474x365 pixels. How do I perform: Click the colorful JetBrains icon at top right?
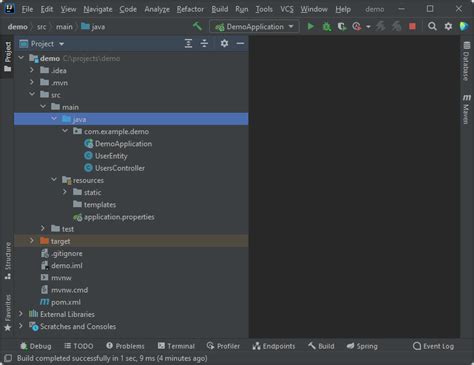(x=464, y=26)
